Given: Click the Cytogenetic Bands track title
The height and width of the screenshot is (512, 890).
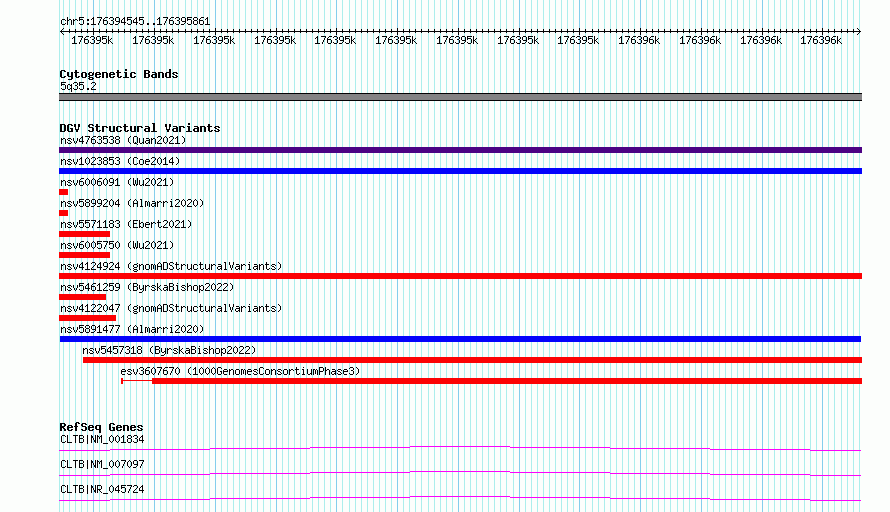Looking at the screenshot, I should 119,74.
